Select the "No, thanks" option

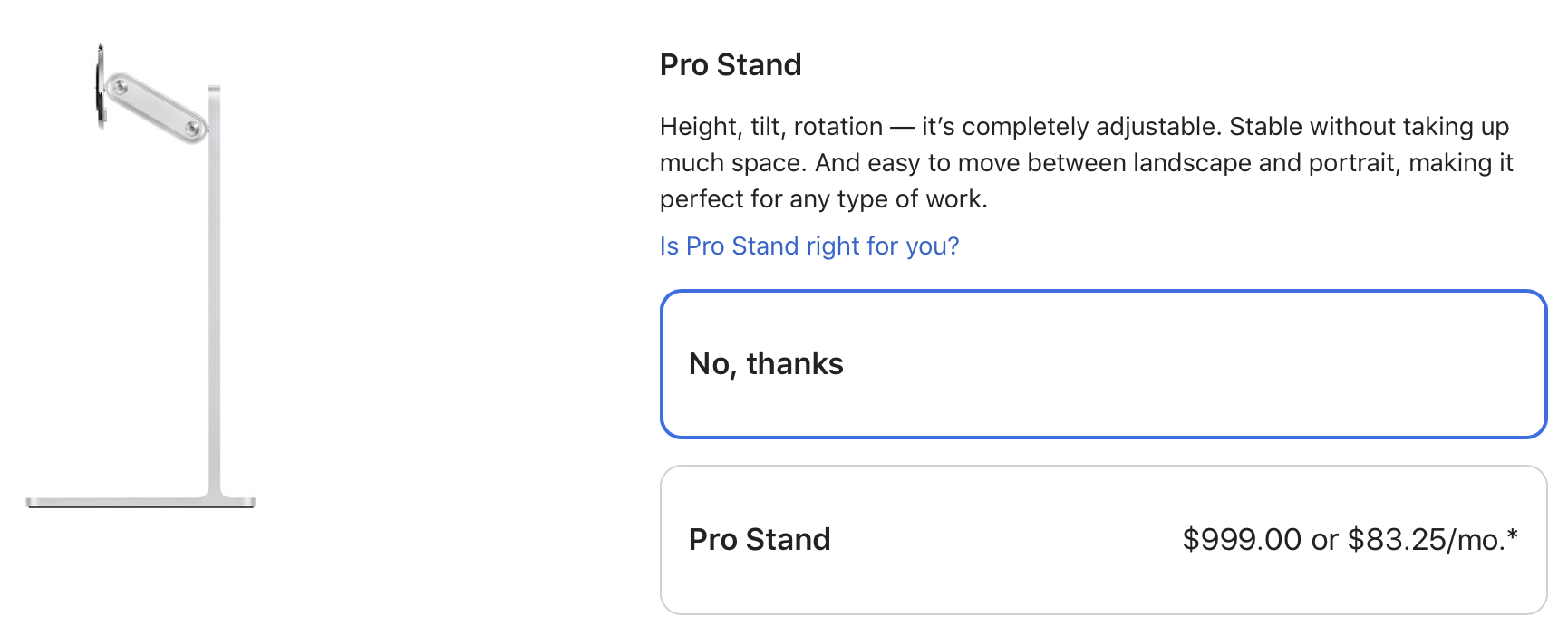coord(1104,364)
